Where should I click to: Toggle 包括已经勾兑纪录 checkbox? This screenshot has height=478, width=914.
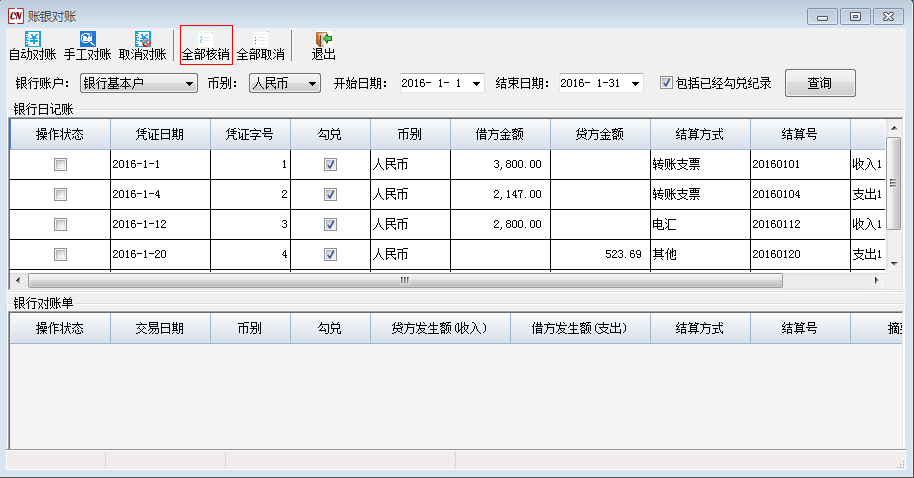point(667,83)
